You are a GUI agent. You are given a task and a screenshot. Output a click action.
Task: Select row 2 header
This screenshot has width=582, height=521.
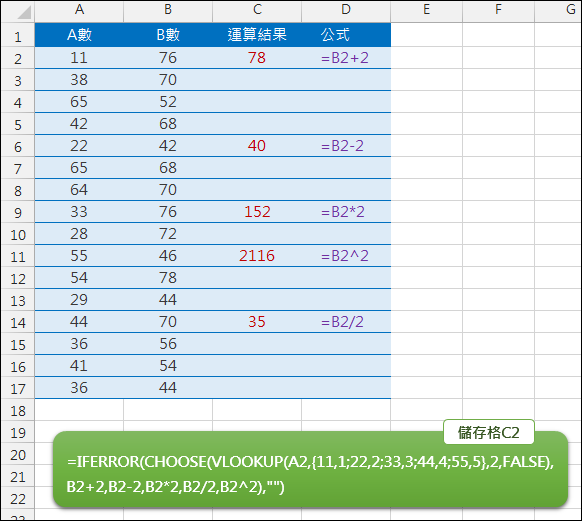[x=18, y=58]
